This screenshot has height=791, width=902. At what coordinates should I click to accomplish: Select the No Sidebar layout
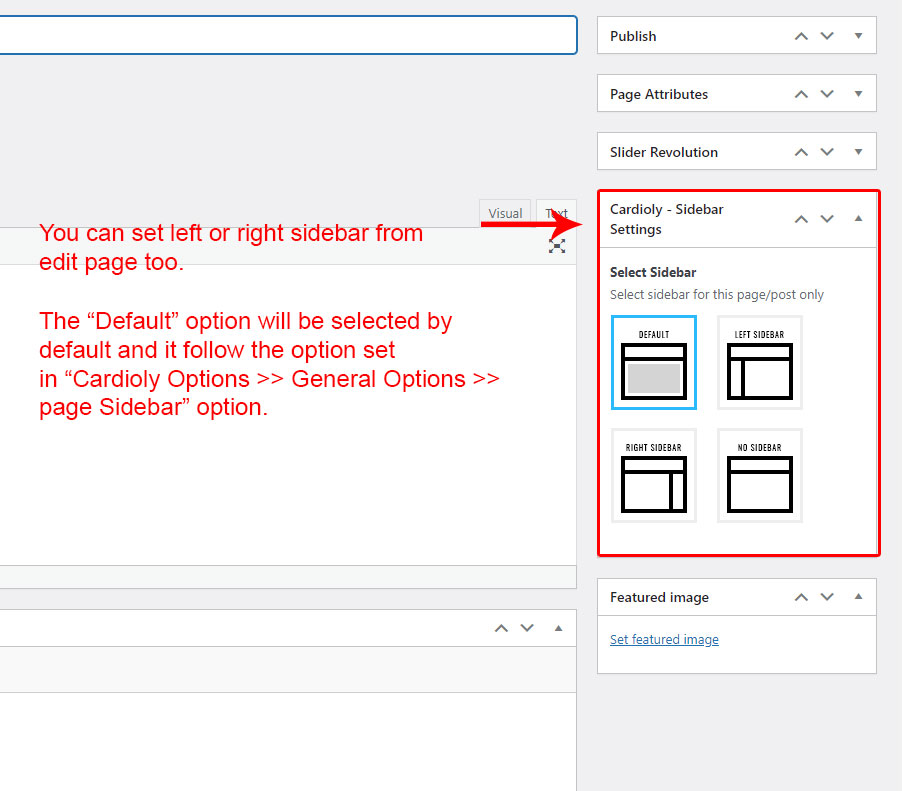[x=760, y=476]
